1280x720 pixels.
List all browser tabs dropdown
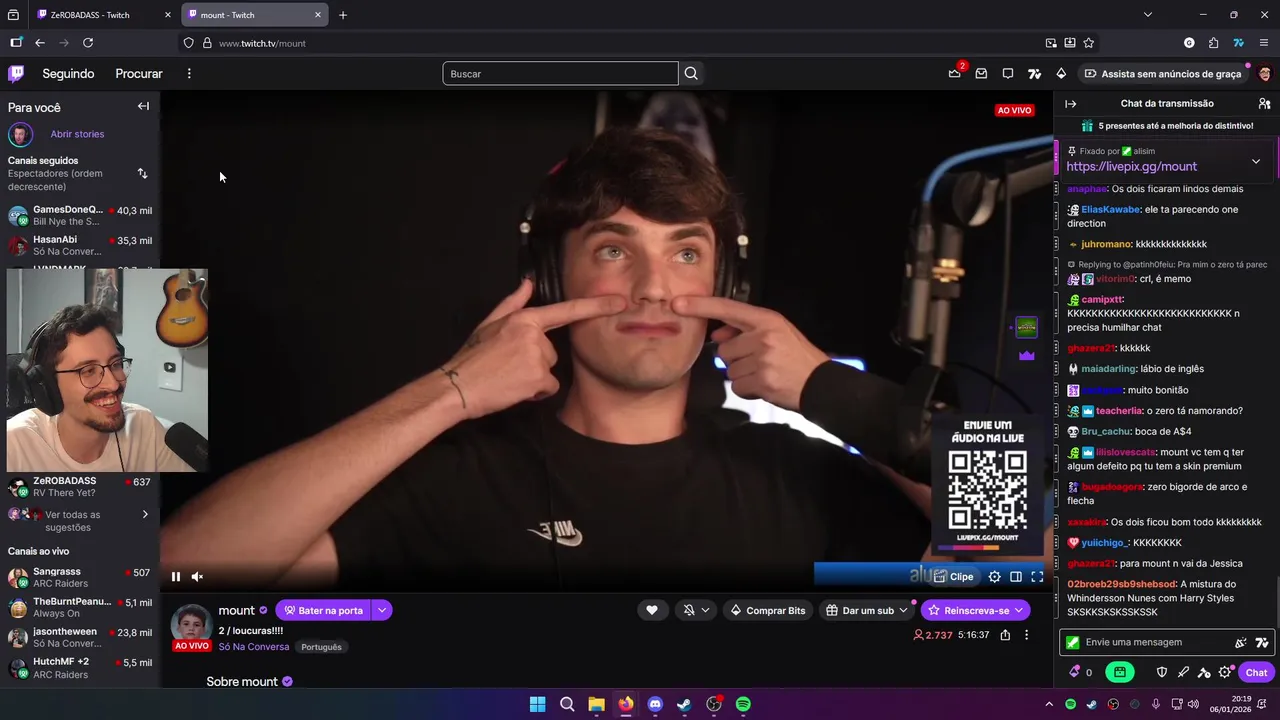click(x=1148, y=15)
